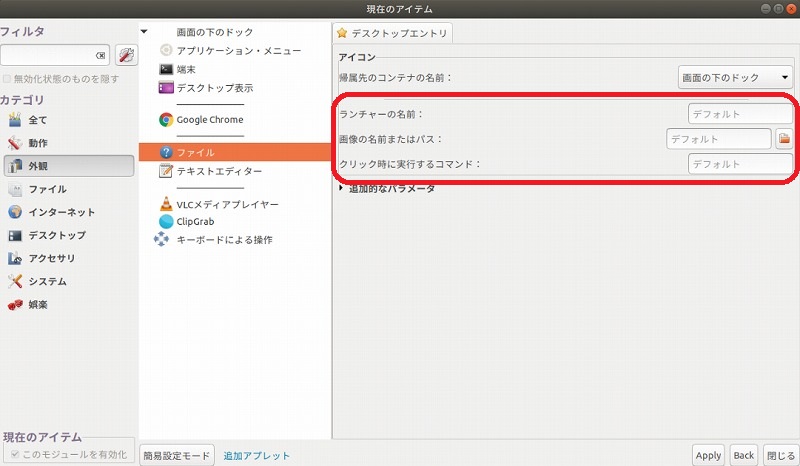
Task: Click the ClipGrab blue icon
Action: [x=166, y=222]
